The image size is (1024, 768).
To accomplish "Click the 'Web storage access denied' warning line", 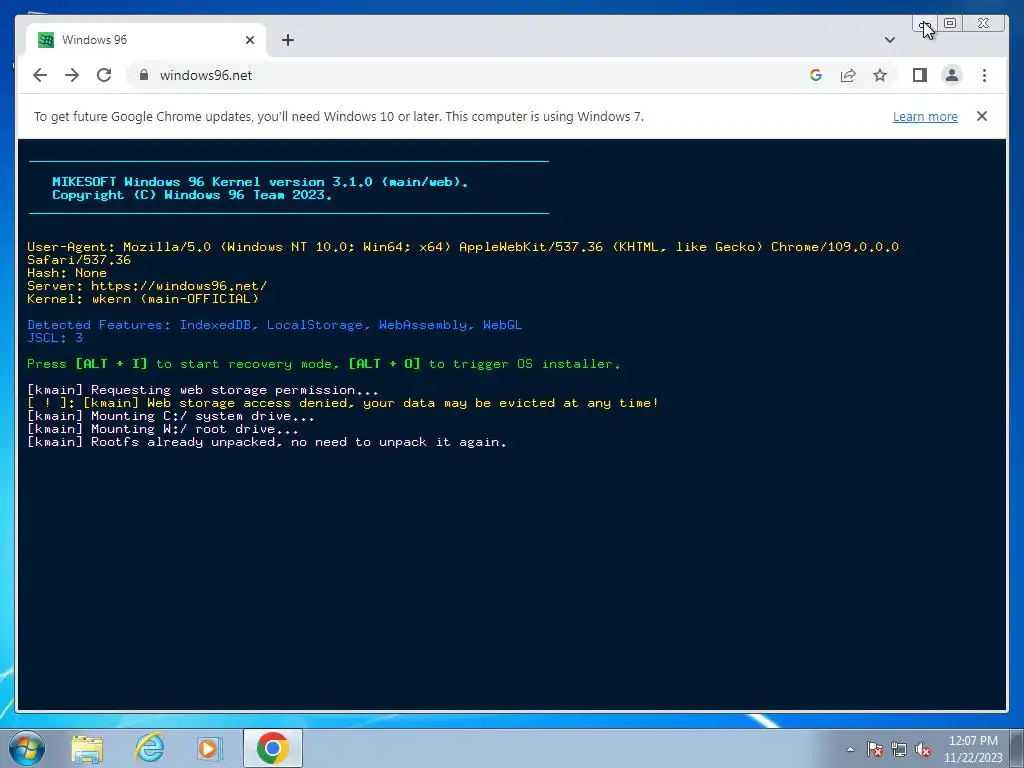I will coord(343,403).
